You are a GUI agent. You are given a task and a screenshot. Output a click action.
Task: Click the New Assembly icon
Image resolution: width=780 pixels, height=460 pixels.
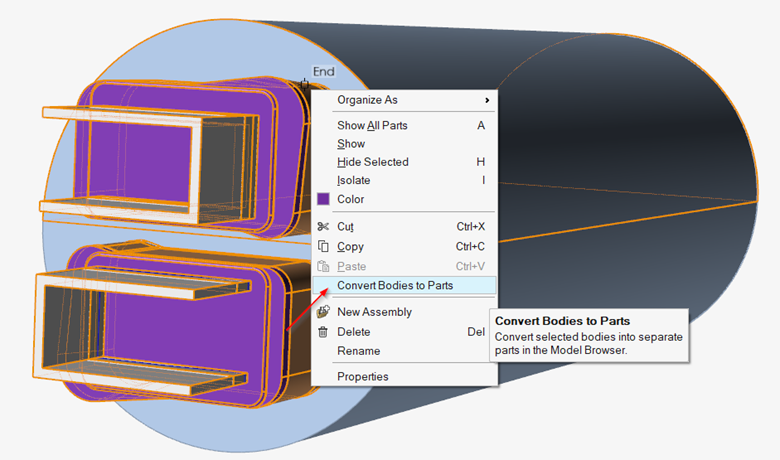pos(323,312)
